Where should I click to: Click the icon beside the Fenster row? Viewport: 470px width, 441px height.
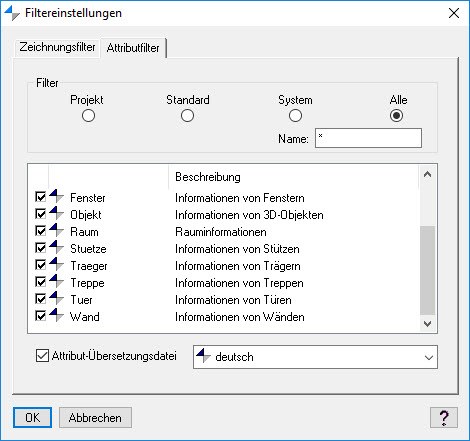pos(56,196)
